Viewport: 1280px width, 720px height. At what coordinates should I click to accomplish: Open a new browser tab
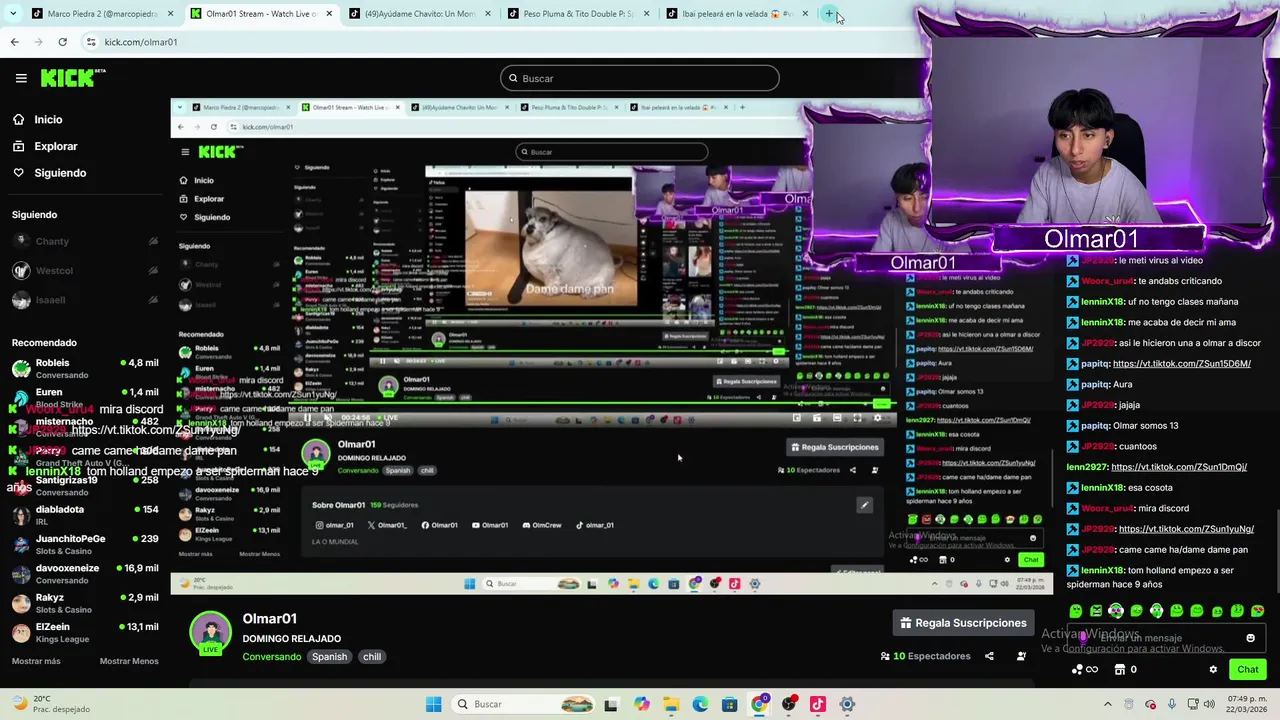829,14
